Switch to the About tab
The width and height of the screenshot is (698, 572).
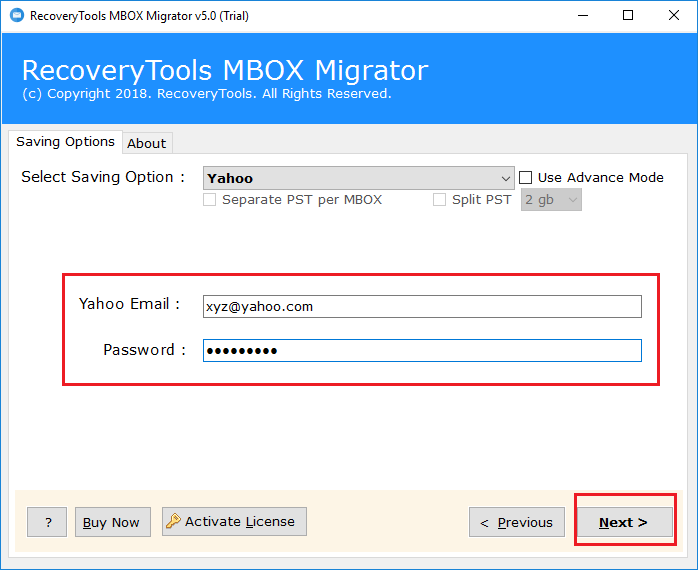[x=147, y=143]
